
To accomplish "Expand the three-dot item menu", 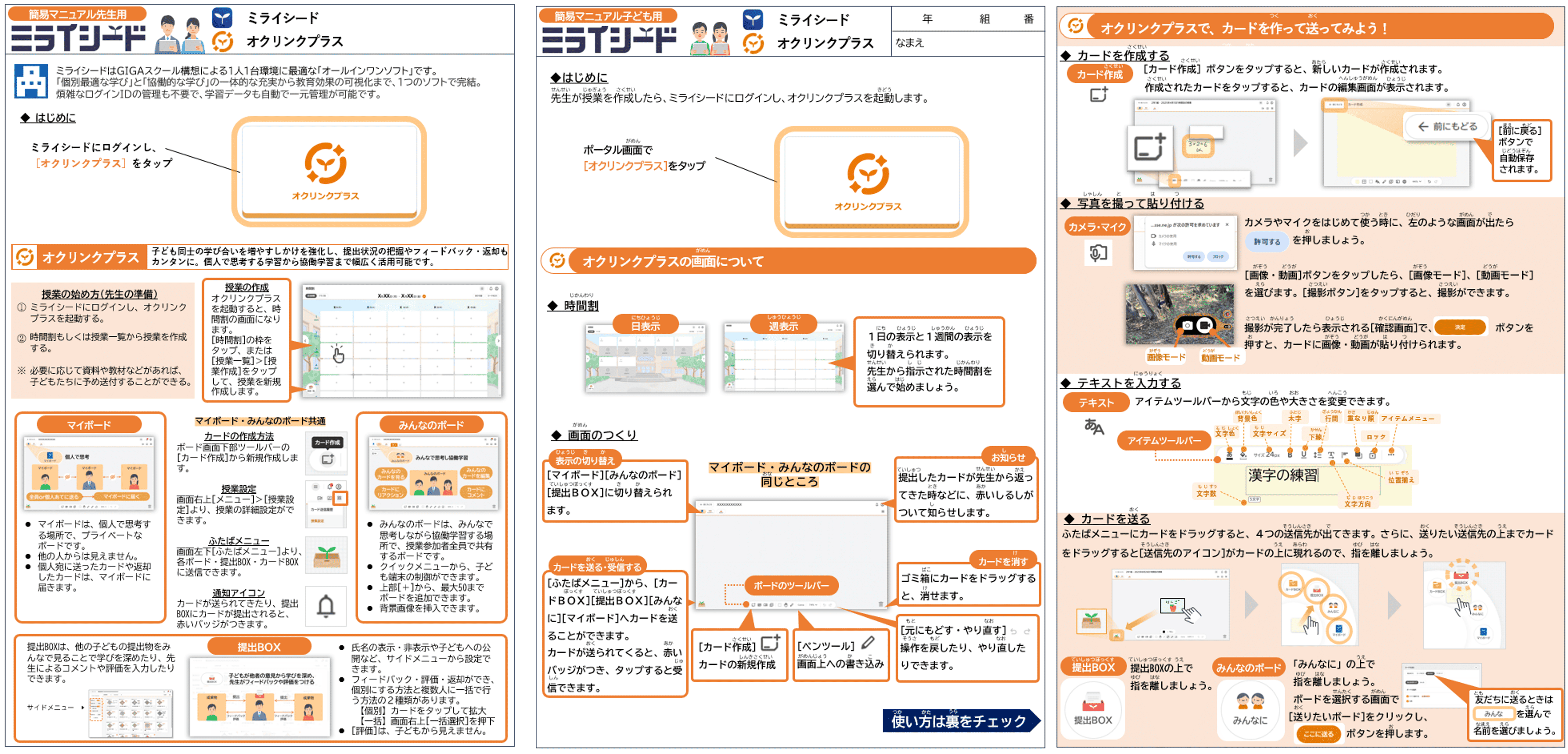I will [1391, 454].
